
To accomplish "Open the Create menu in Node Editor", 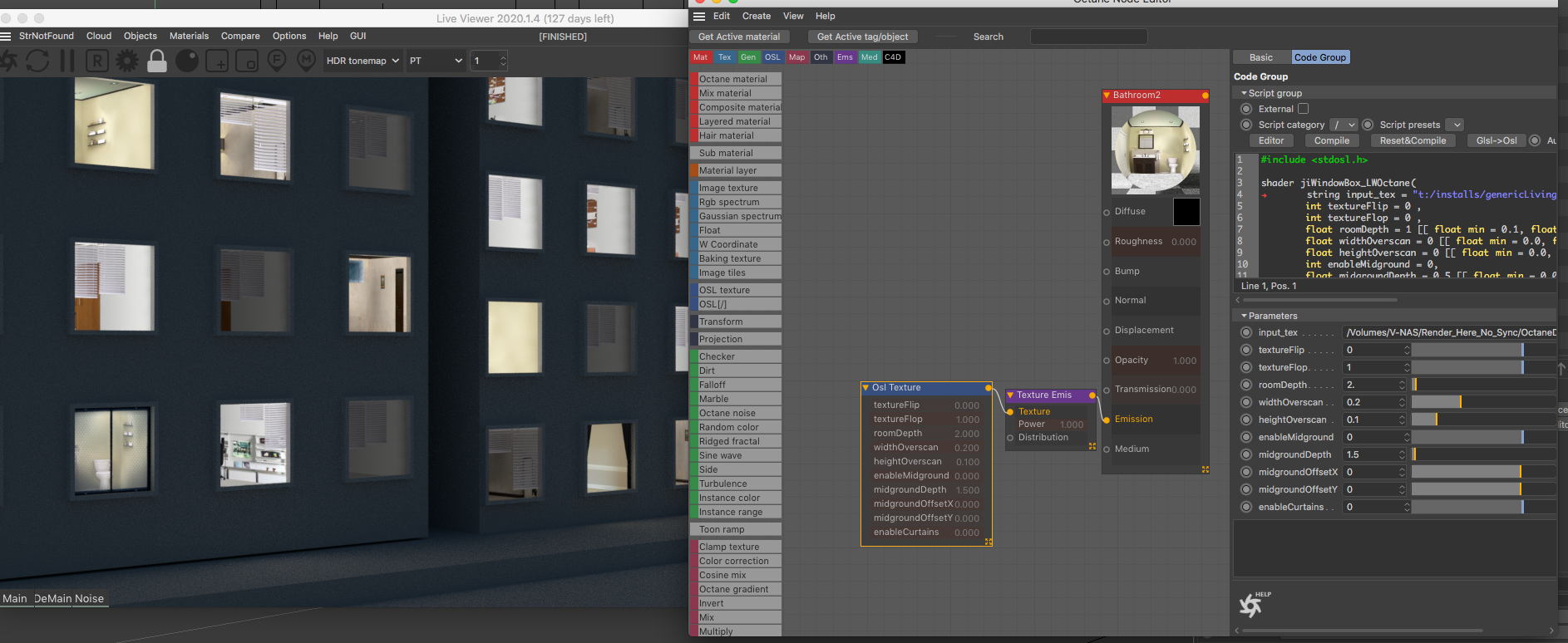I will 757,16.
